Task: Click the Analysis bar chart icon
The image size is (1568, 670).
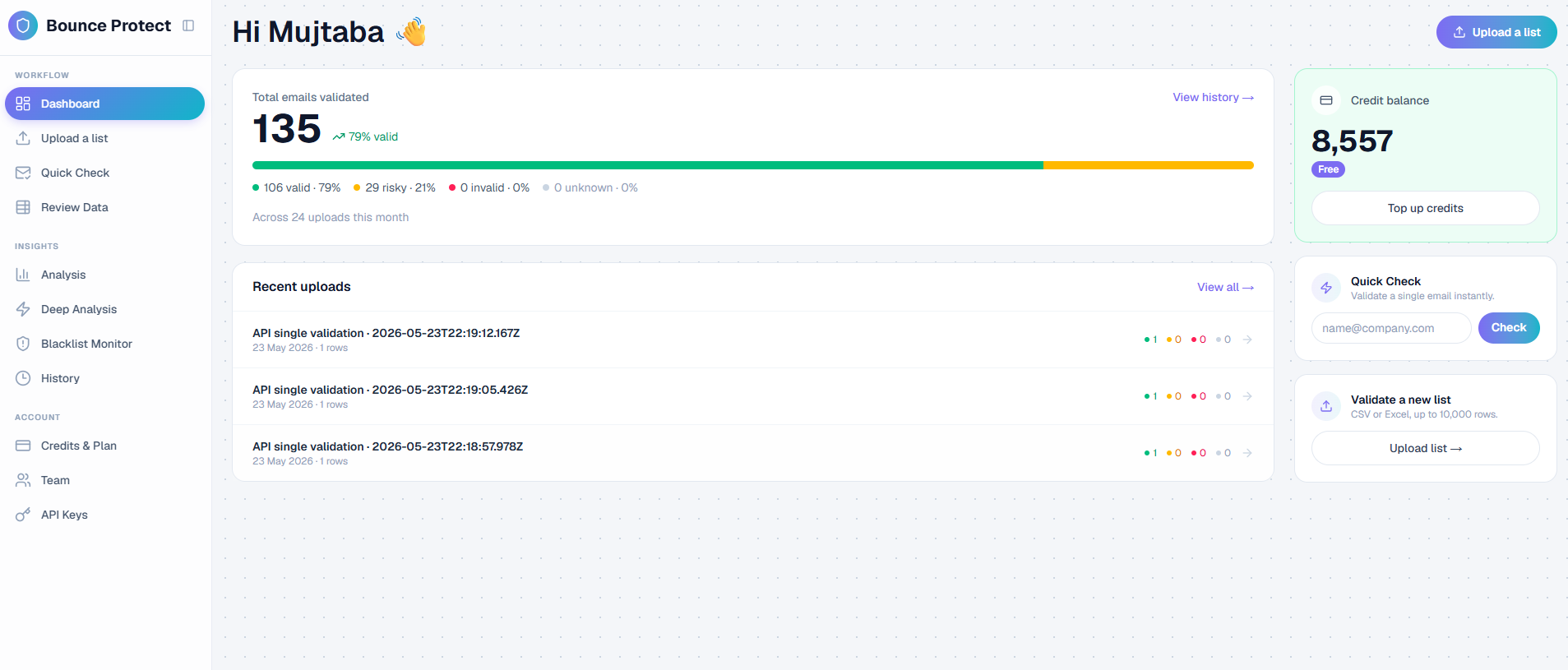Action: [x=23, y=275]
